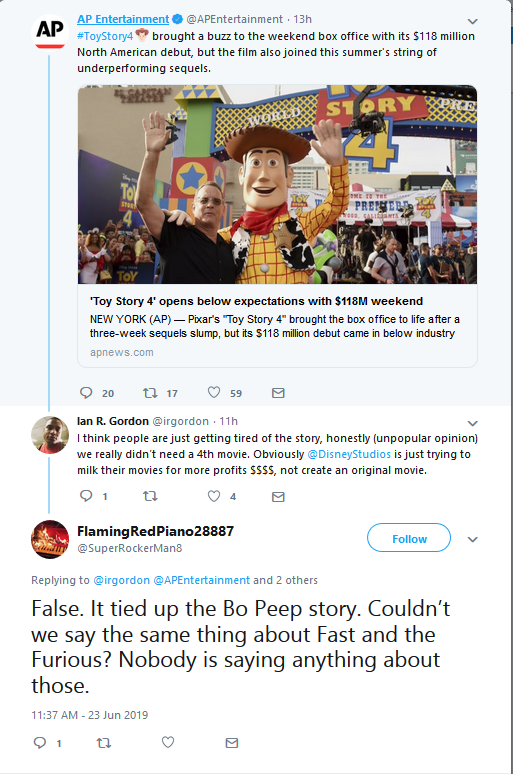Open the @DisneyStudios mention link
513x774 pixels.
(349, 454)
